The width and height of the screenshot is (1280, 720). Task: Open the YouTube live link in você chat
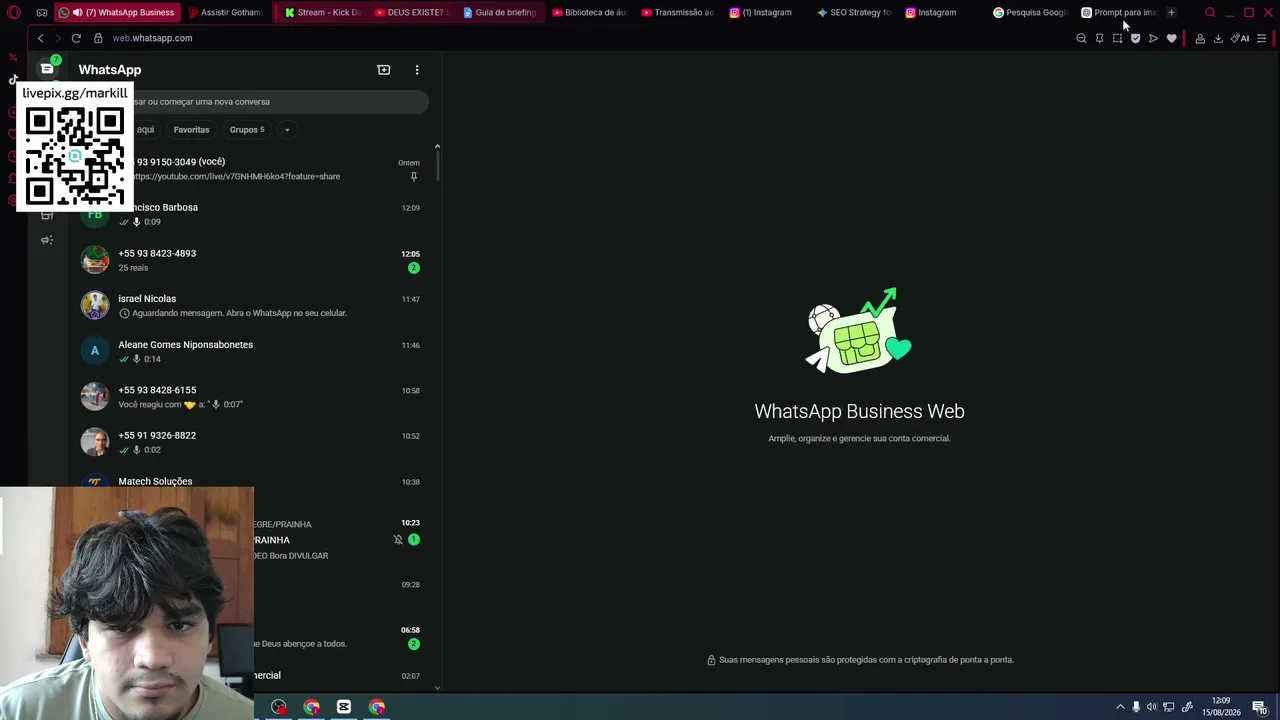tap(236, 177)
